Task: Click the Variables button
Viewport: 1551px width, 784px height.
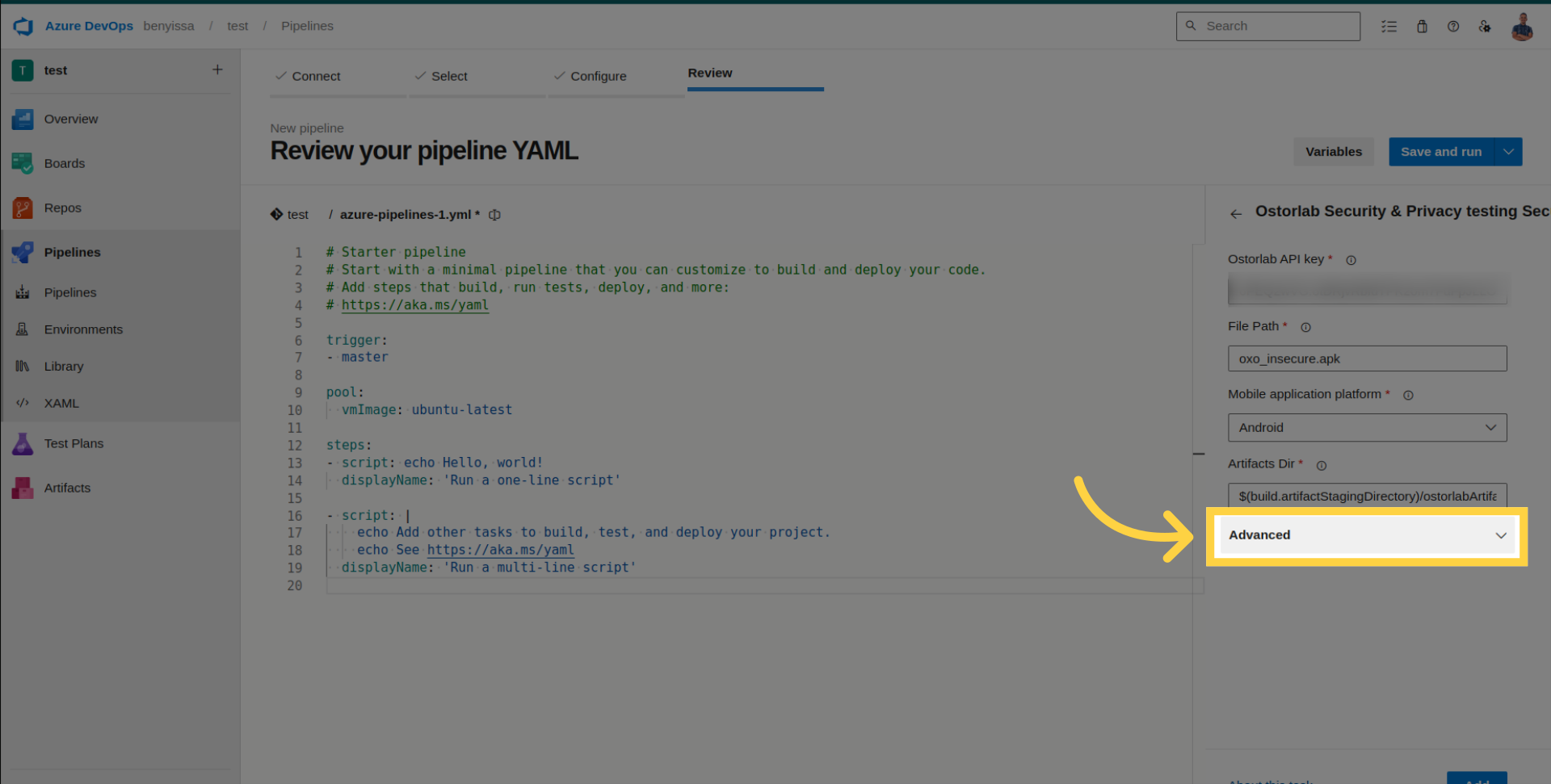Action: point(1333,152)
